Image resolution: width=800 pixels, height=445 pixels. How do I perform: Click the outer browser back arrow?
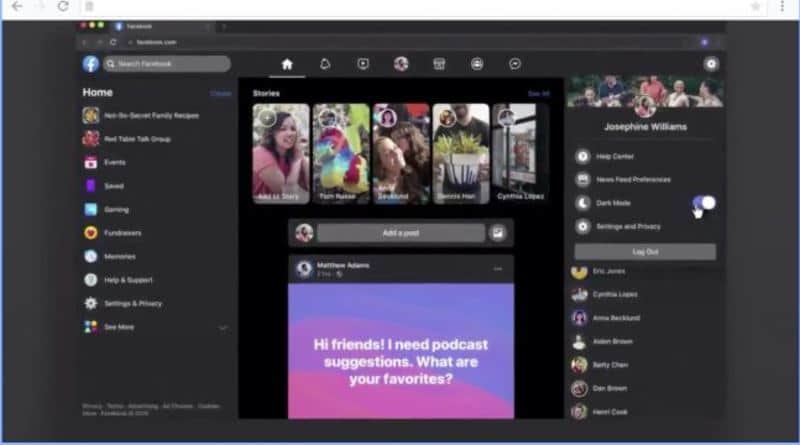click(x=17, y=6)
